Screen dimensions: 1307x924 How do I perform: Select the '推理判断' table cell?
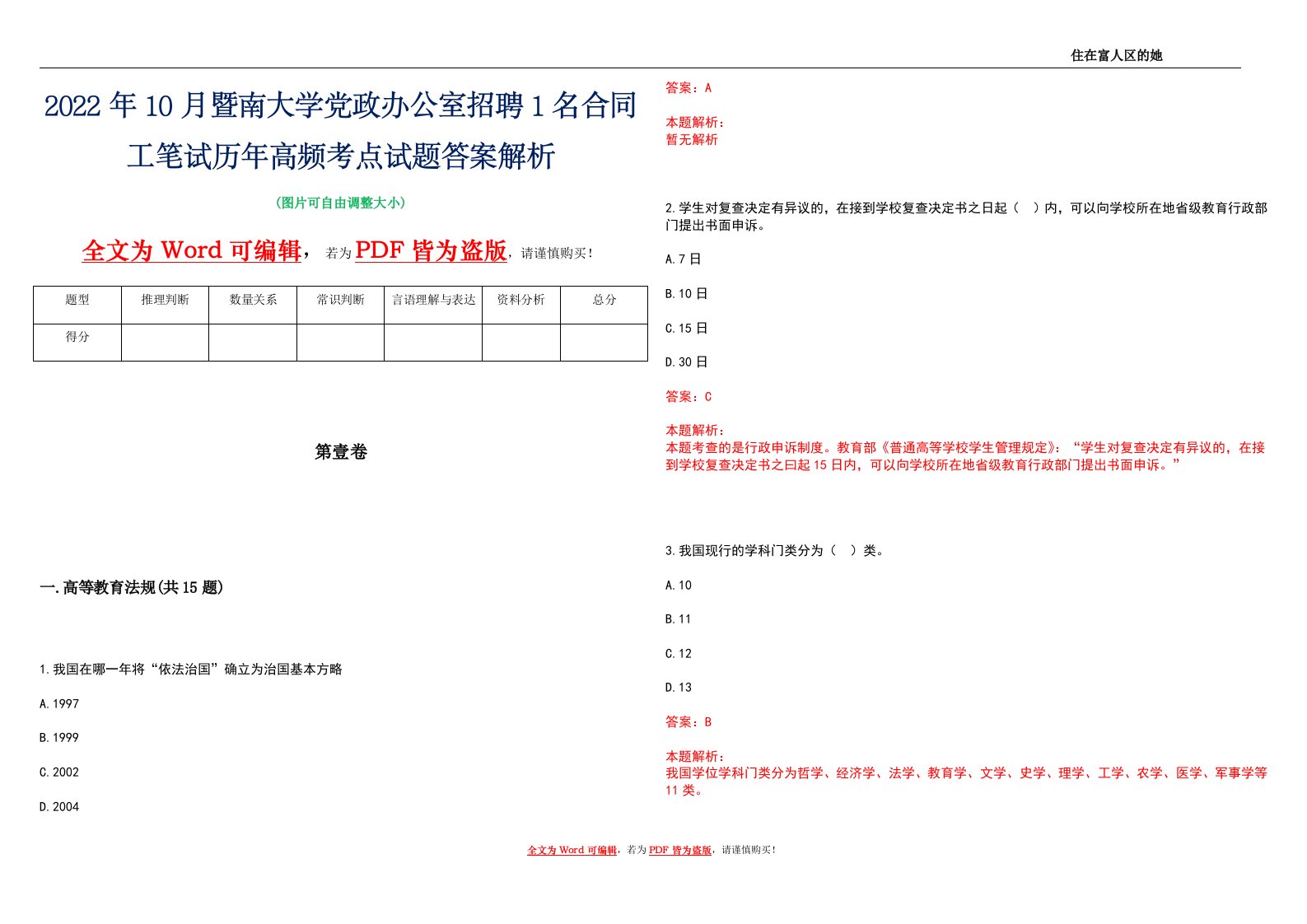tap(165, 304)
